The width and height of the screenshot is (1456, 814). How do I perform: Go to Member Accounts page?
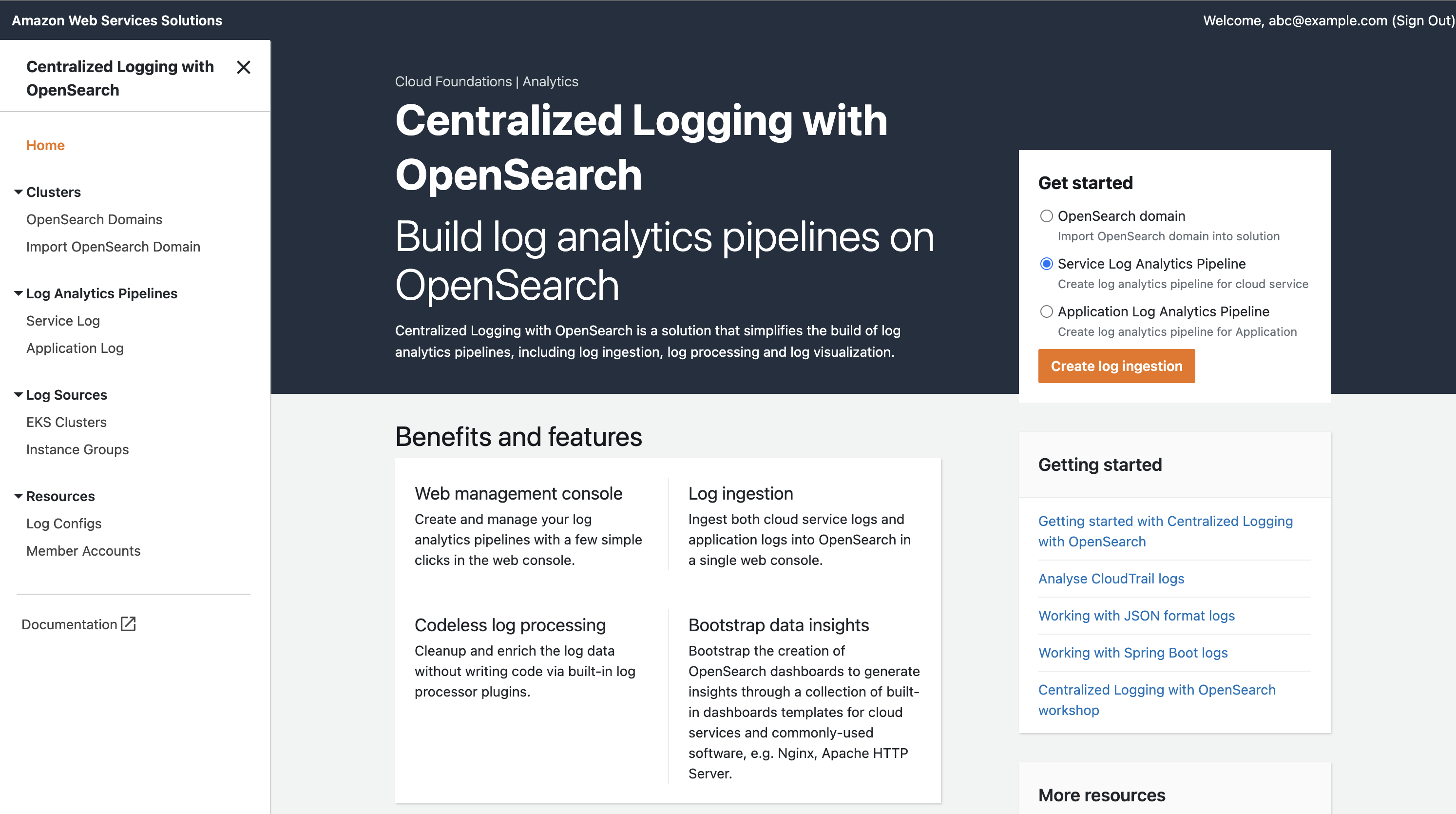point(83,551)
